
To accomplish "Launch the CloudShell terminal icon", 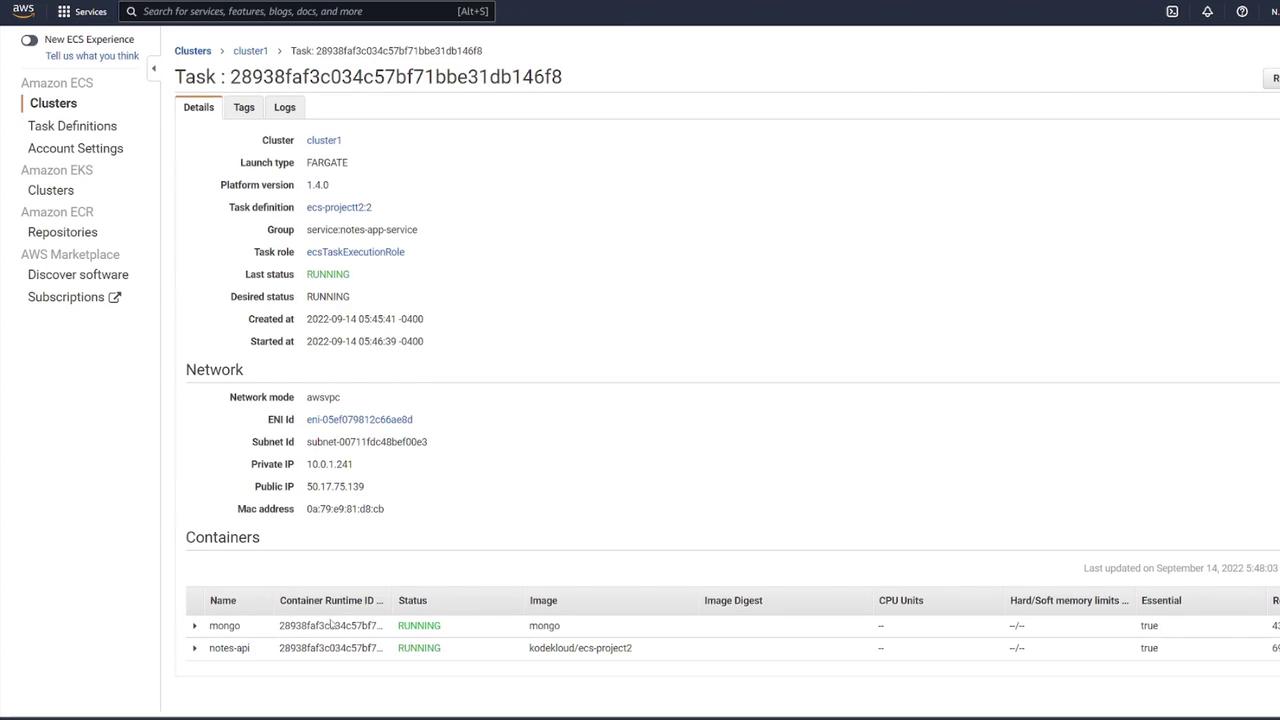I will pyautogui.click(x=1172, y=12).
